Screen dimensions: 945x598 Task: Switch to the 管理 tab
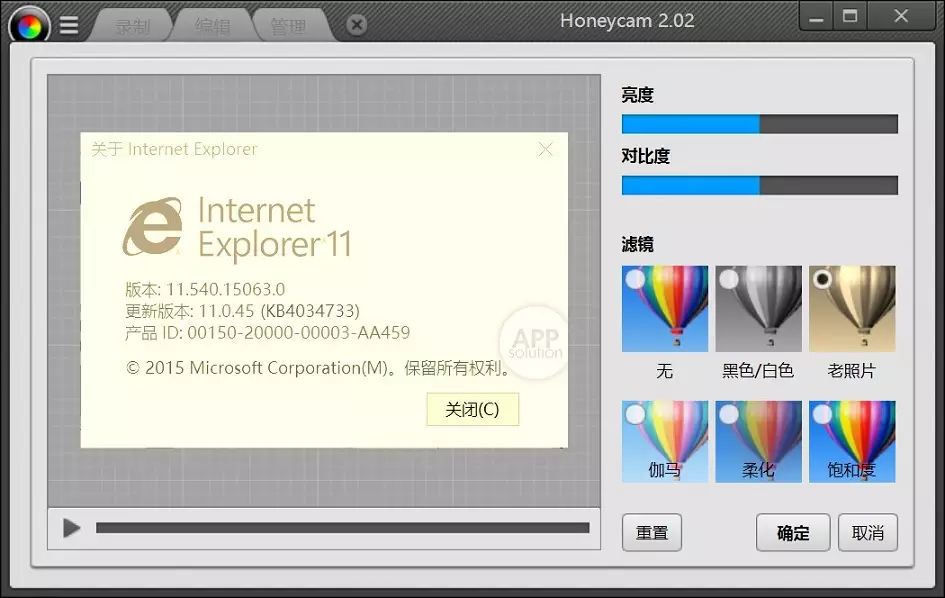(x=288, y=26)
